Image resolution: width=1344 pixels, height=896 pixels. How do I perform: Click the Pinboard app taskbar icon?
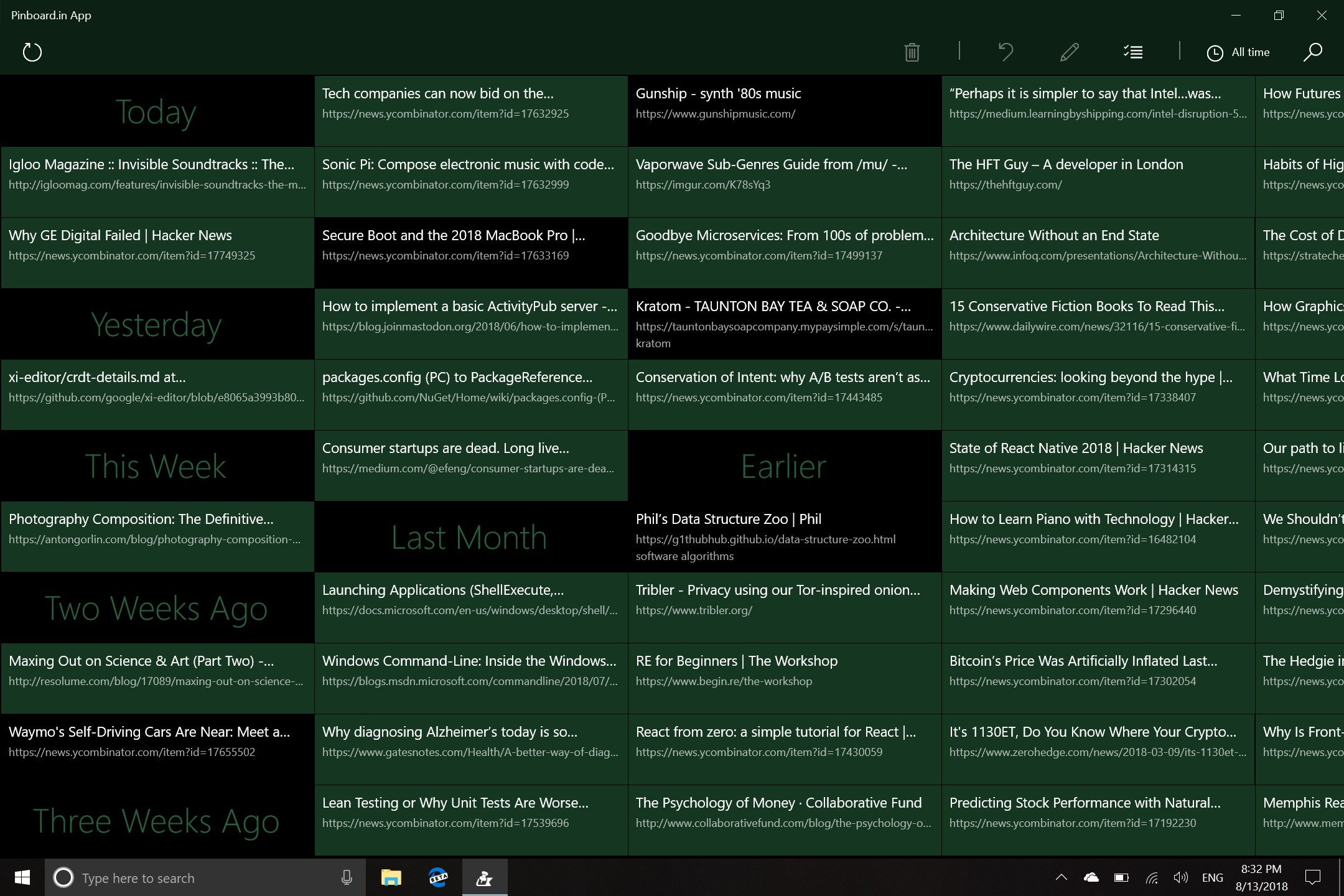[x=485, y=877]
